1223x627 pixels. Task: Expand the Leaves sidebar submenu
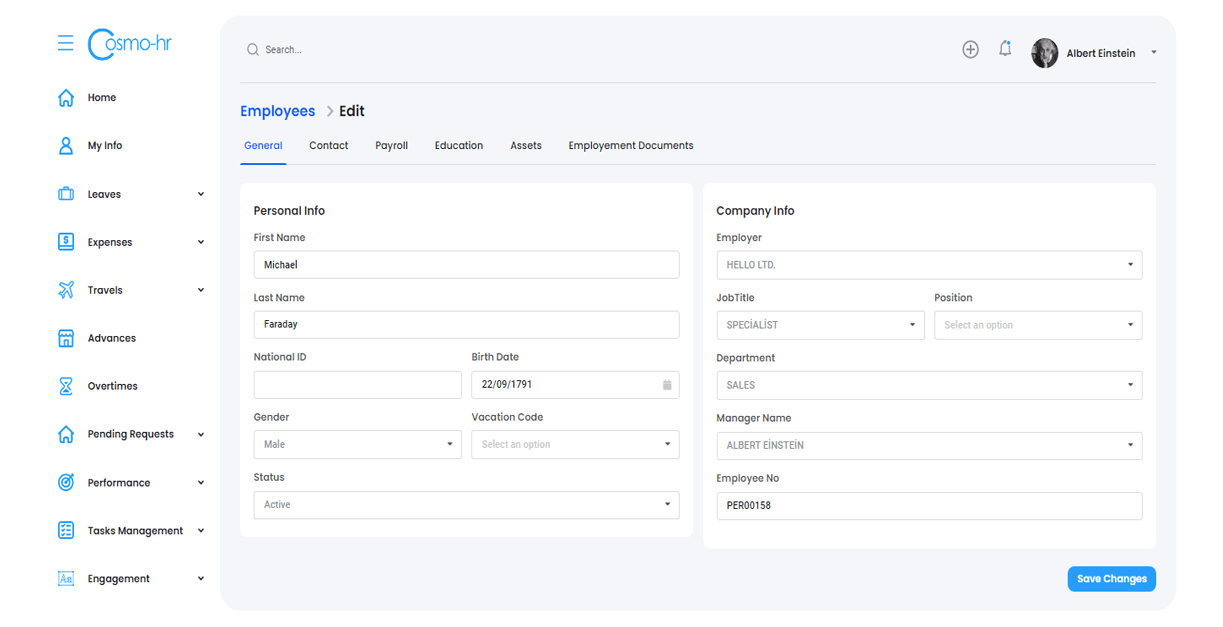pos(201,195)
